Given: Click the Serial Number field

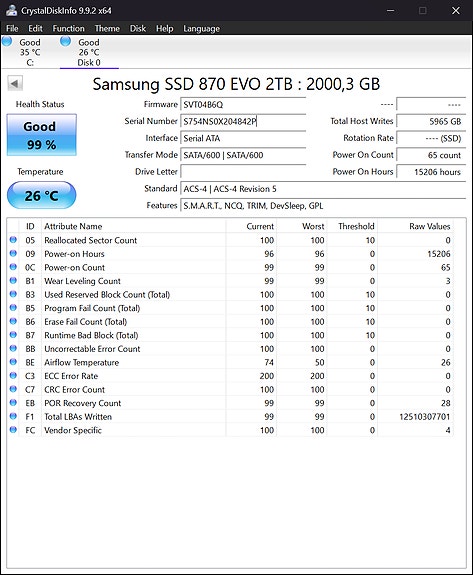Looking at the screenshot, I should (243, 121).
